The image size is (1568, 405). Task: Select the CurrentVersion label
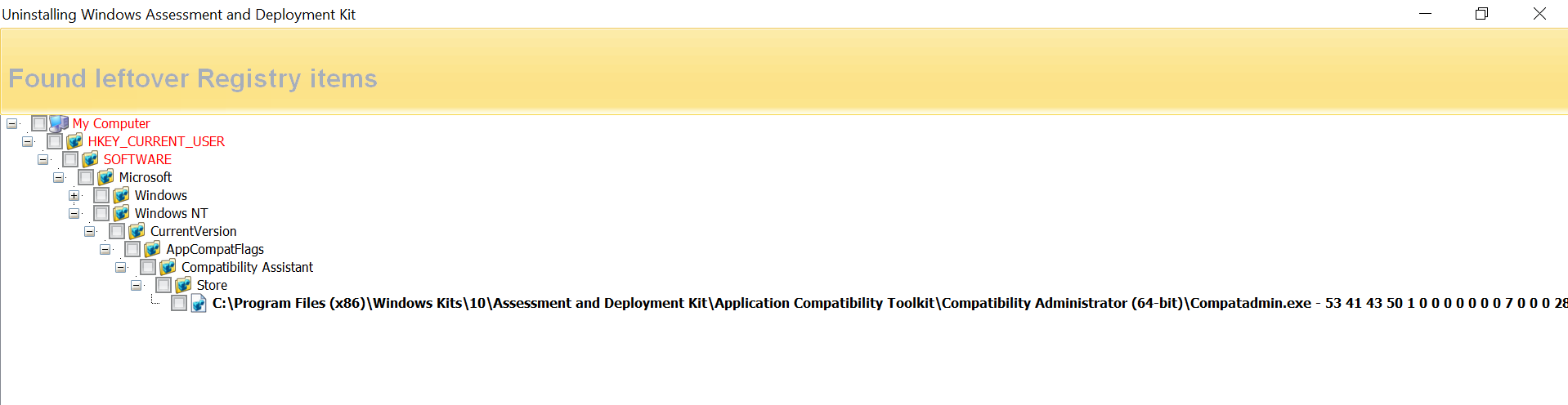(194, 231)
